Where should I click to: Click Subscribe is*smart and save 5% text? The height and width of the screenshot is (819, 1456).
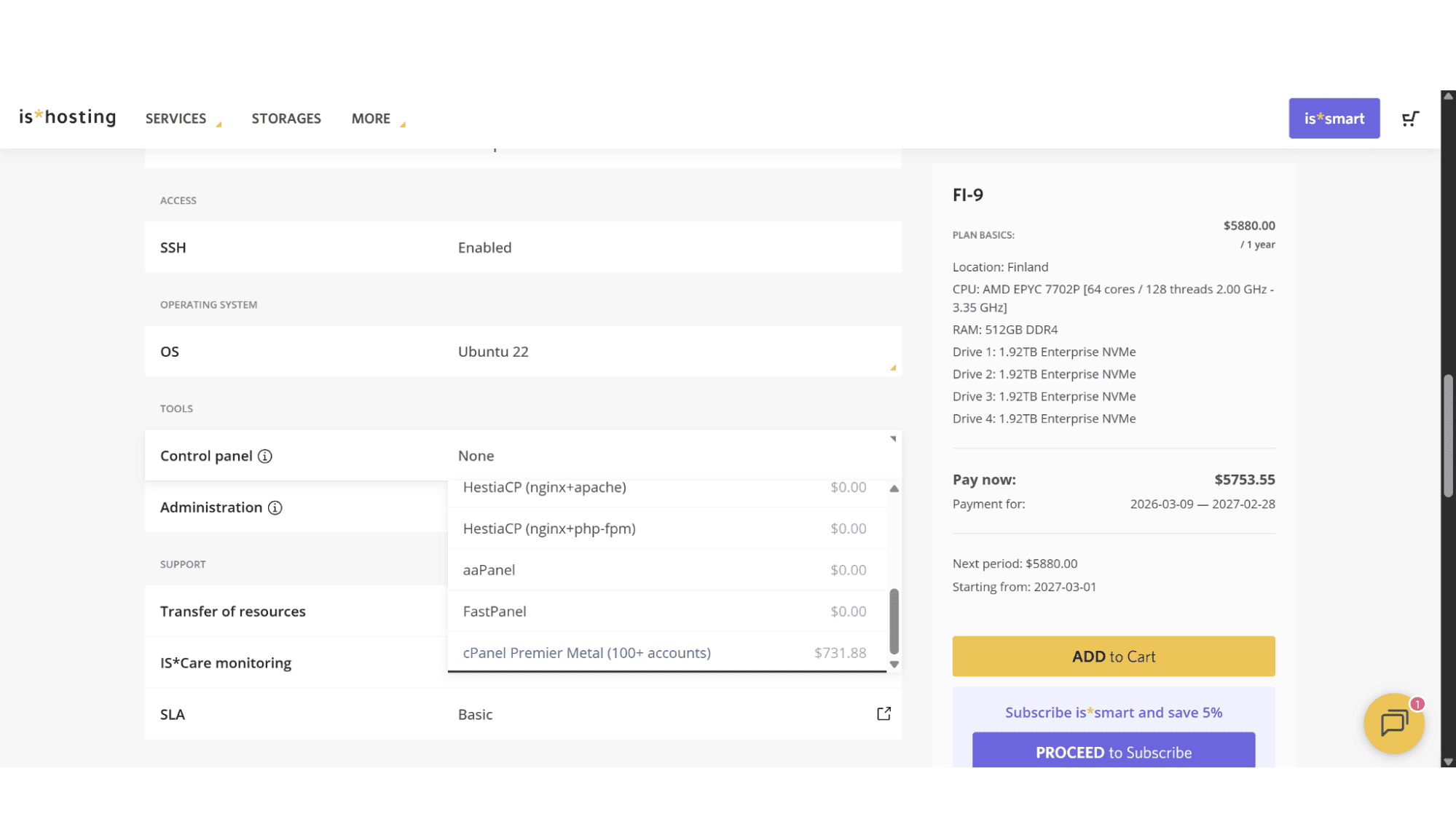click(1113, 713)
